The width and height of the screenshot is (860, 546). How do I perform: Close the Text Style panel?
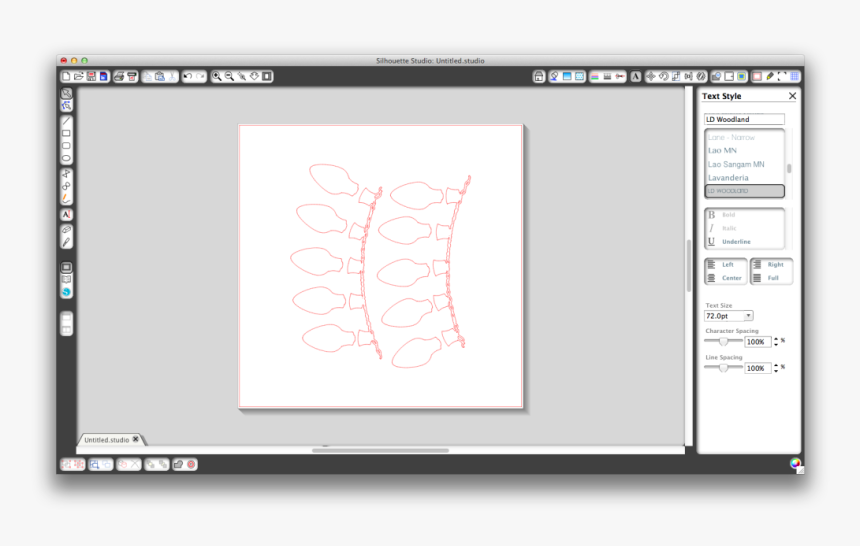point(792,96)
